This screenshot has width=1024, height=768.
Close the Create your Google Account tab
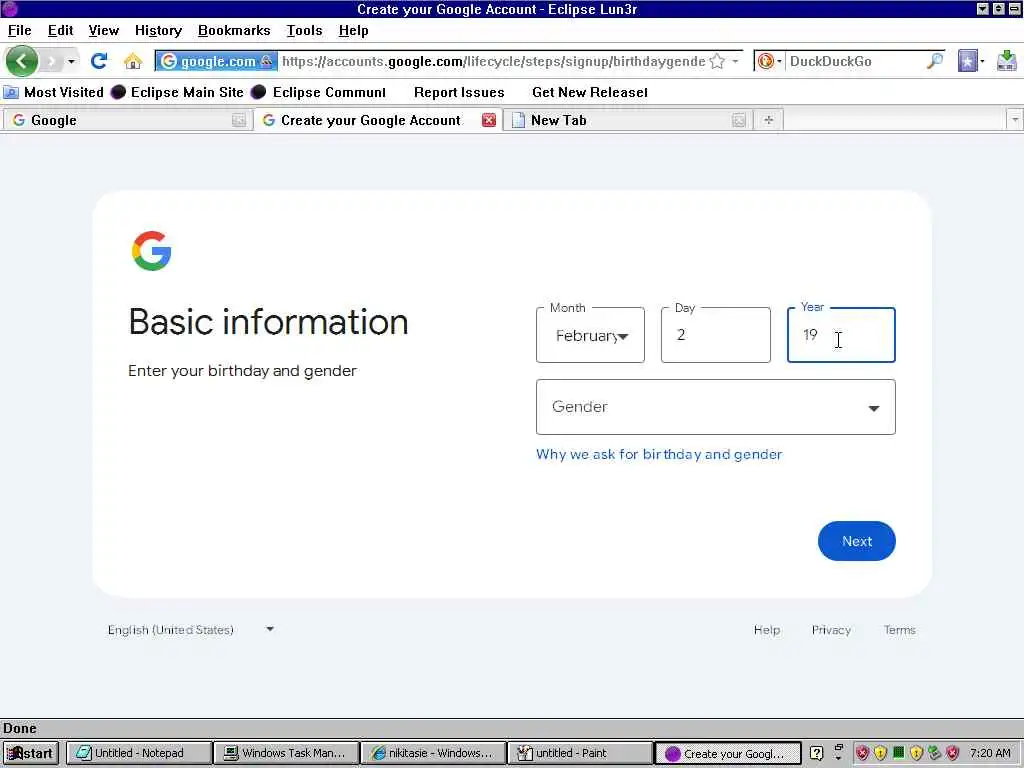tap(488, 120)
